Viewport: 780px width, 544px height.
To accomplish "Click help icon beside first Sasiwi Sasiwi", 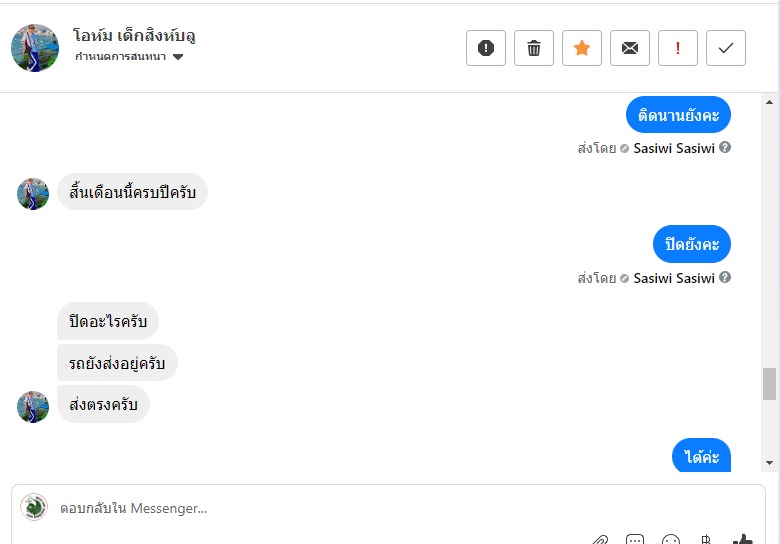I will click(725, 147).
